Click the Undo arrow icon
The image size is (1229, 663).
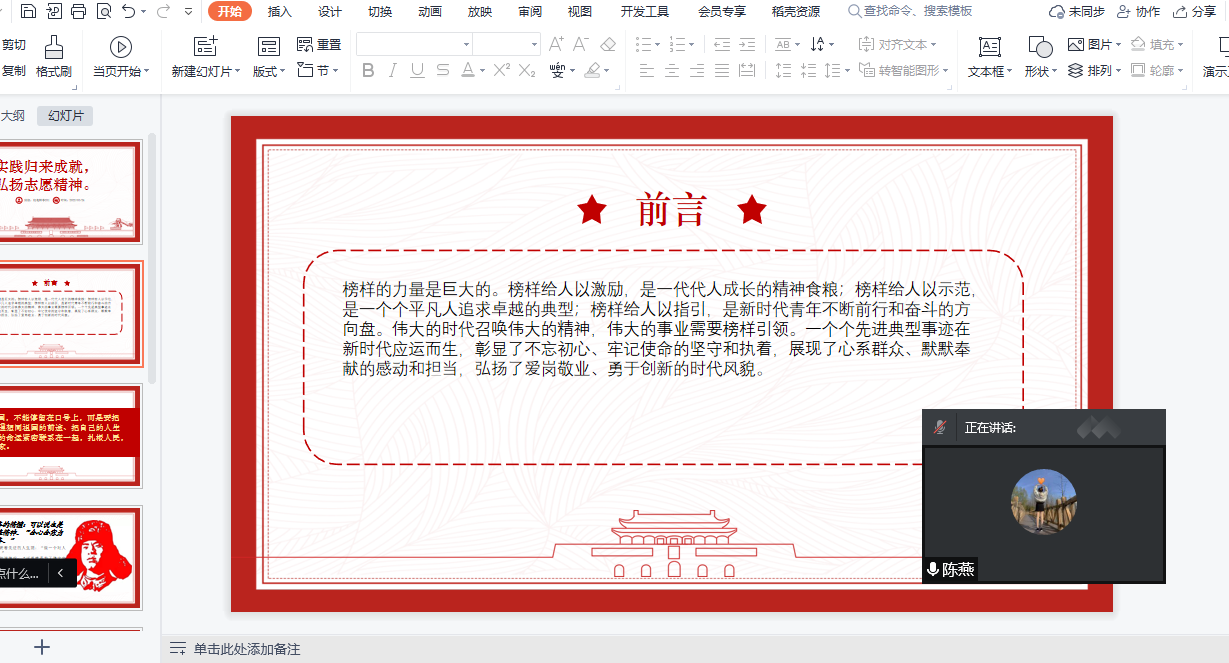pos(129,12)
